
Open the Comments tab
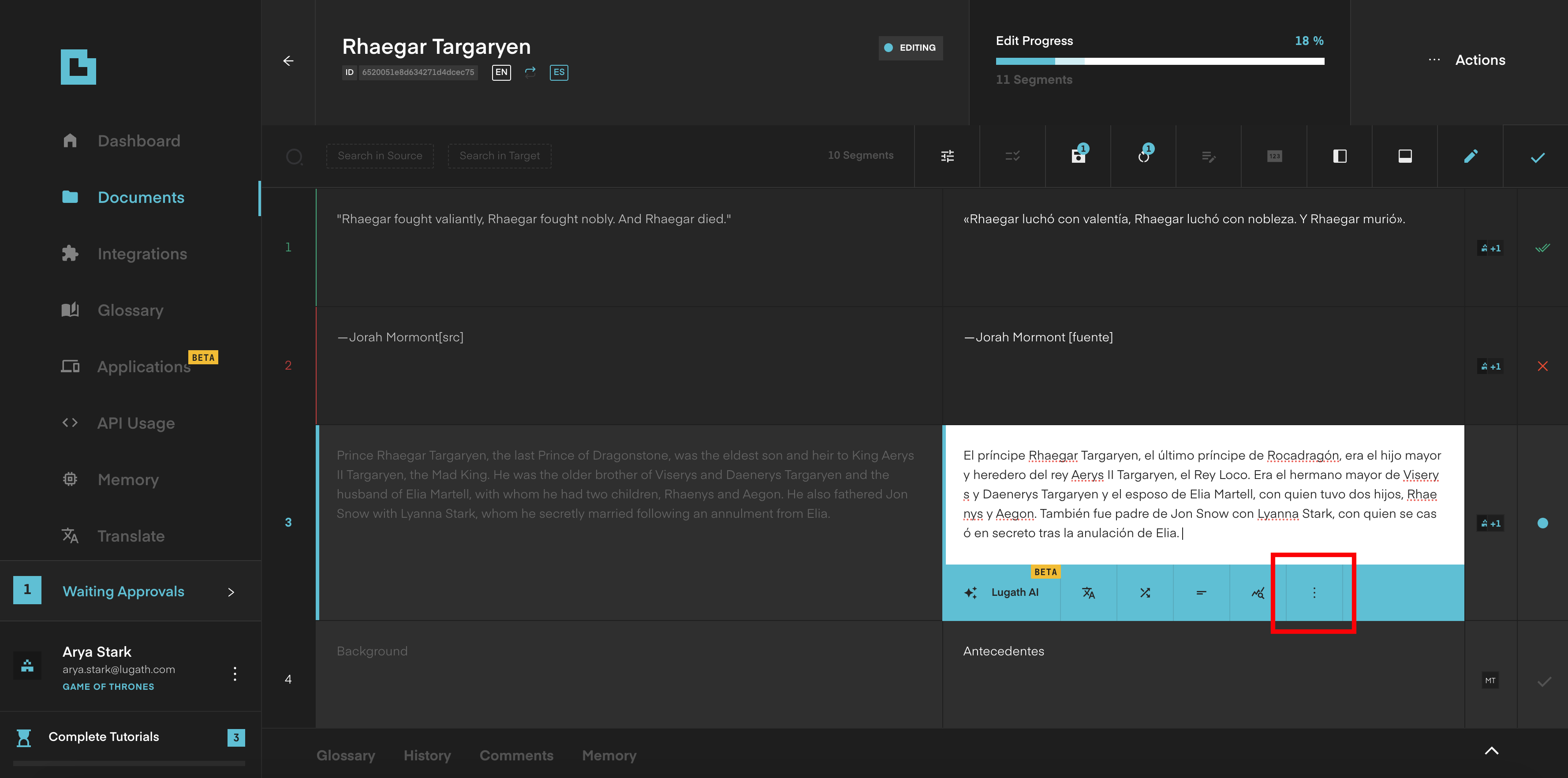(x=516, y=756)
